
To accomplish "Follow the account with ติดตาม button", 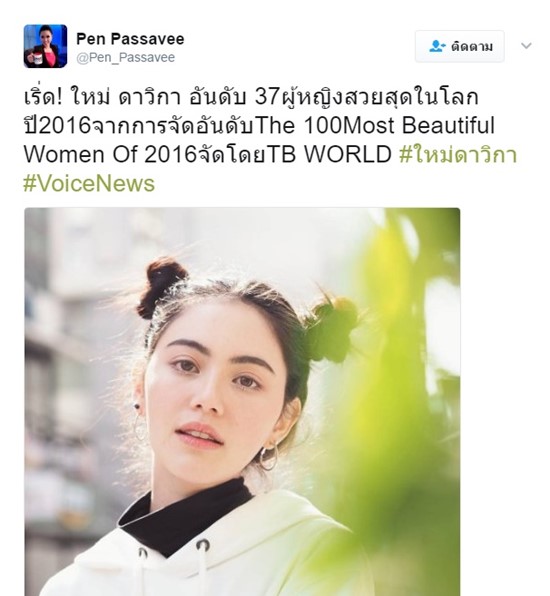I will pyautogui.click(x=460, y=46).
